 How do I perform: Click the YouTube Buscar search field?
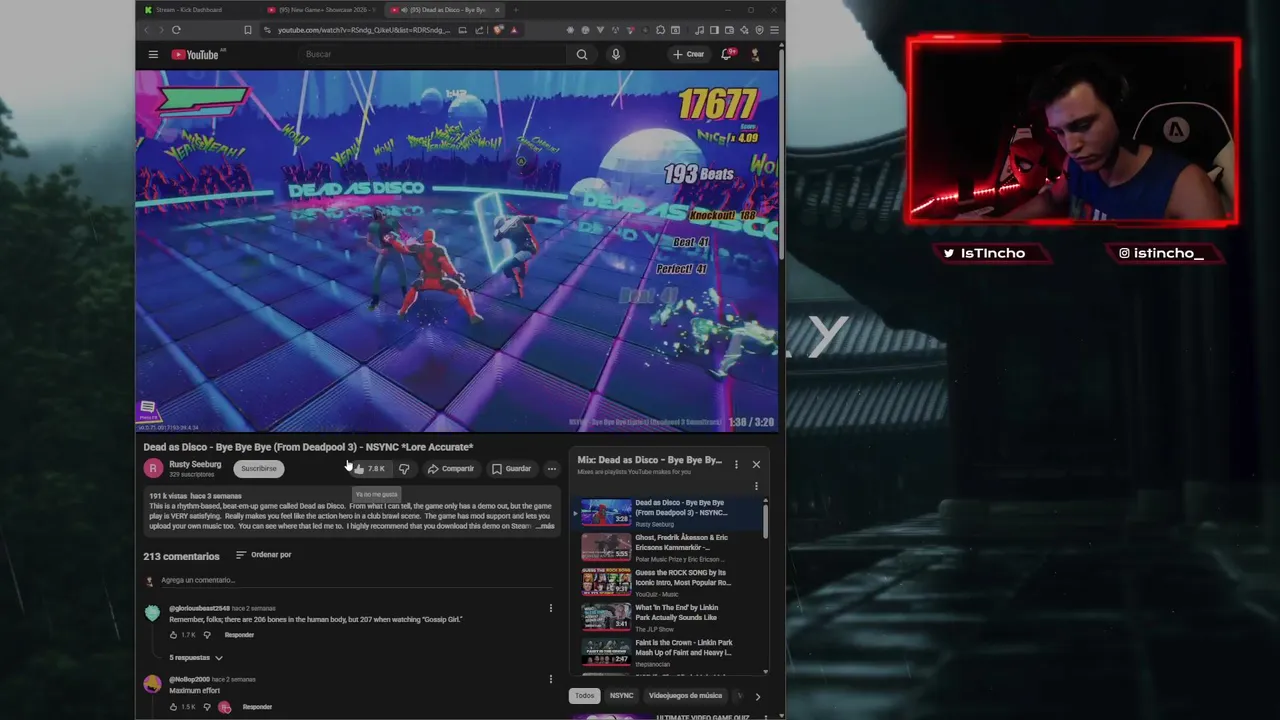pos(434,54)
